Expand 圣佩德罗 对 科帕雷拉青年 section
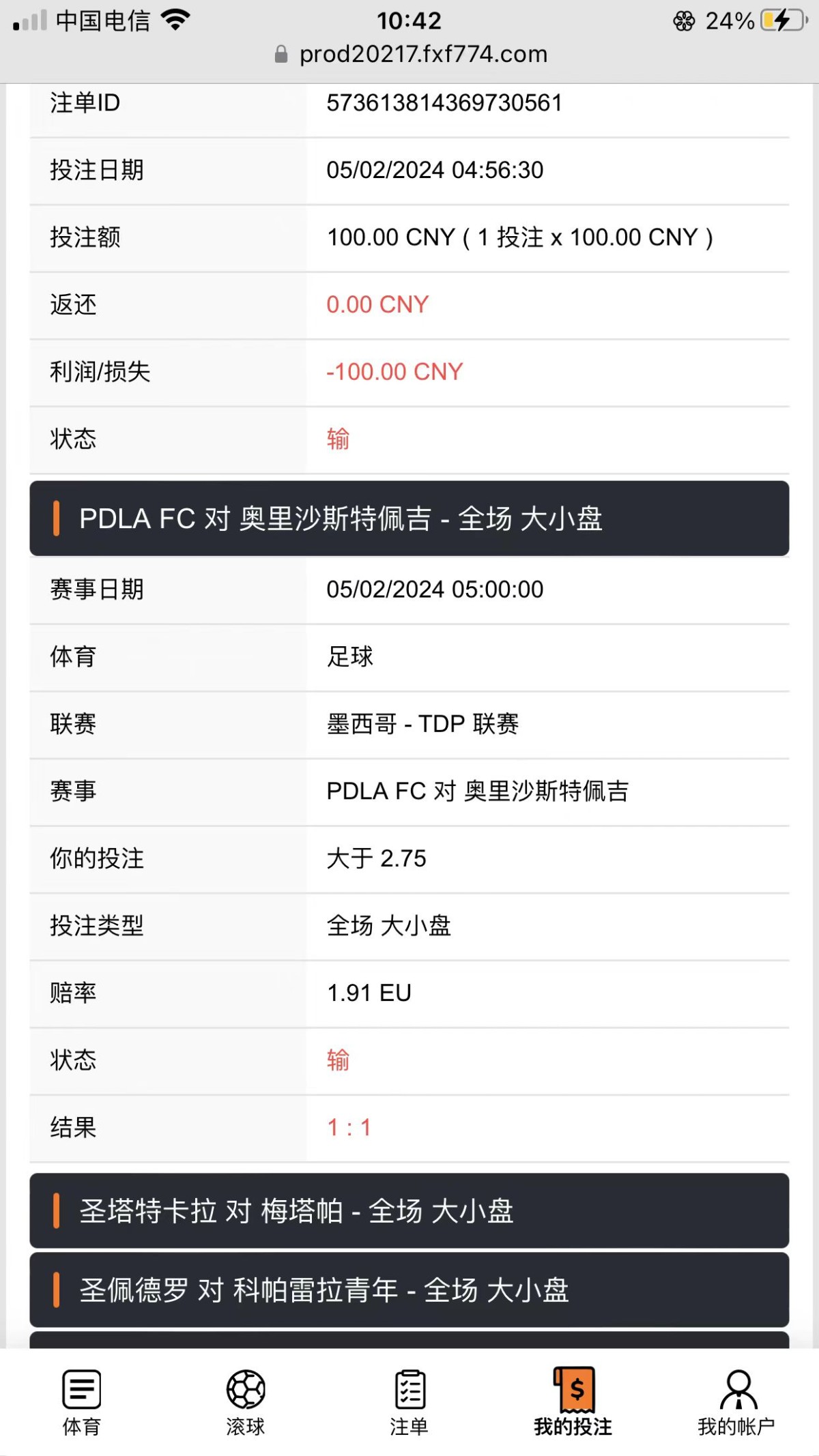The width and height of the screenshot is (819, 1456). pyautogui.click(x=409, y=1290)
